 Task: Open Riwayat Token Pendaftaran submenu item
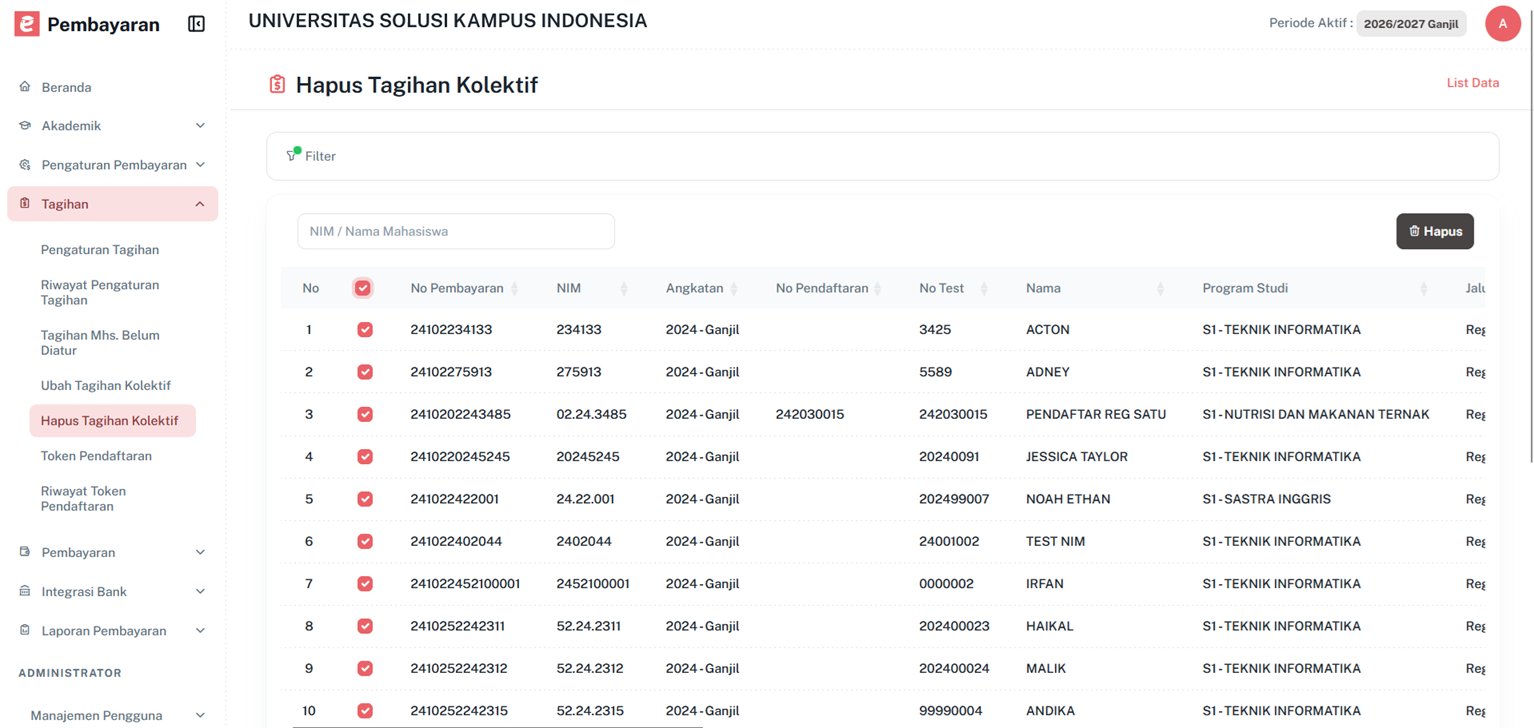tap(84, 498)
